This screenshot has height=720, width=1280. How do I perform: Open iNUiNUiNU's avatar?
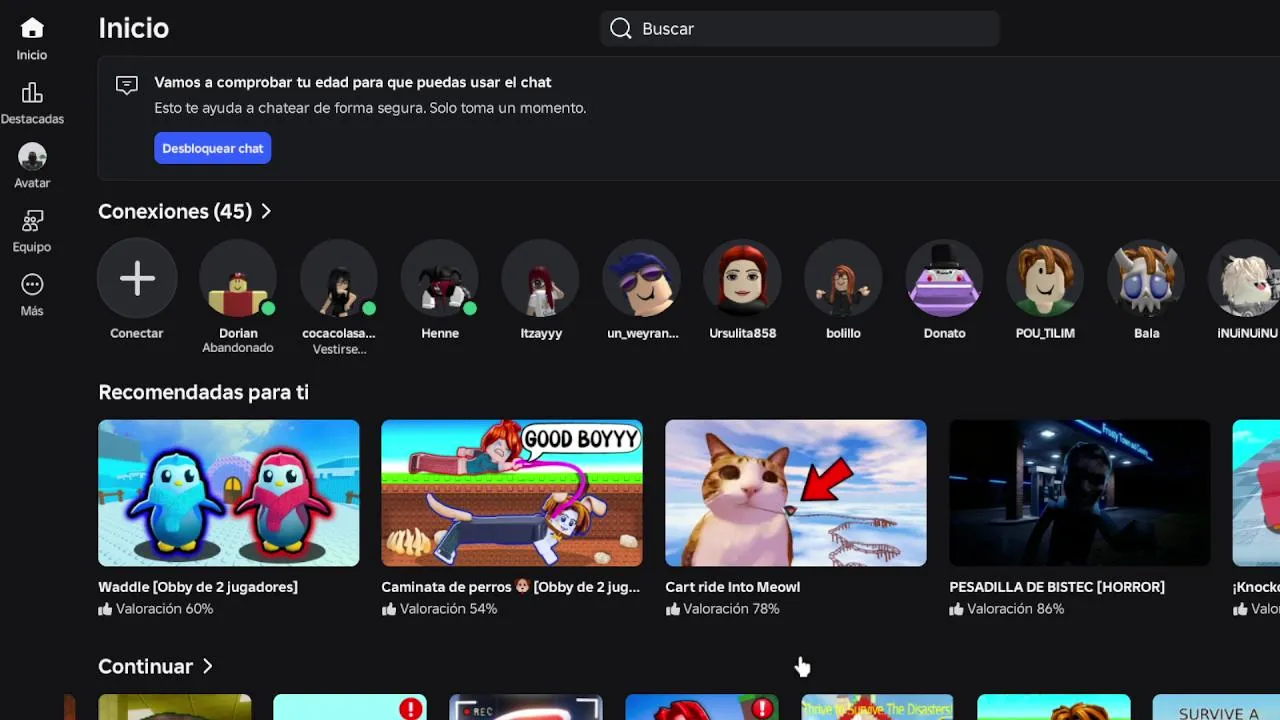(x=1245, y=278)
